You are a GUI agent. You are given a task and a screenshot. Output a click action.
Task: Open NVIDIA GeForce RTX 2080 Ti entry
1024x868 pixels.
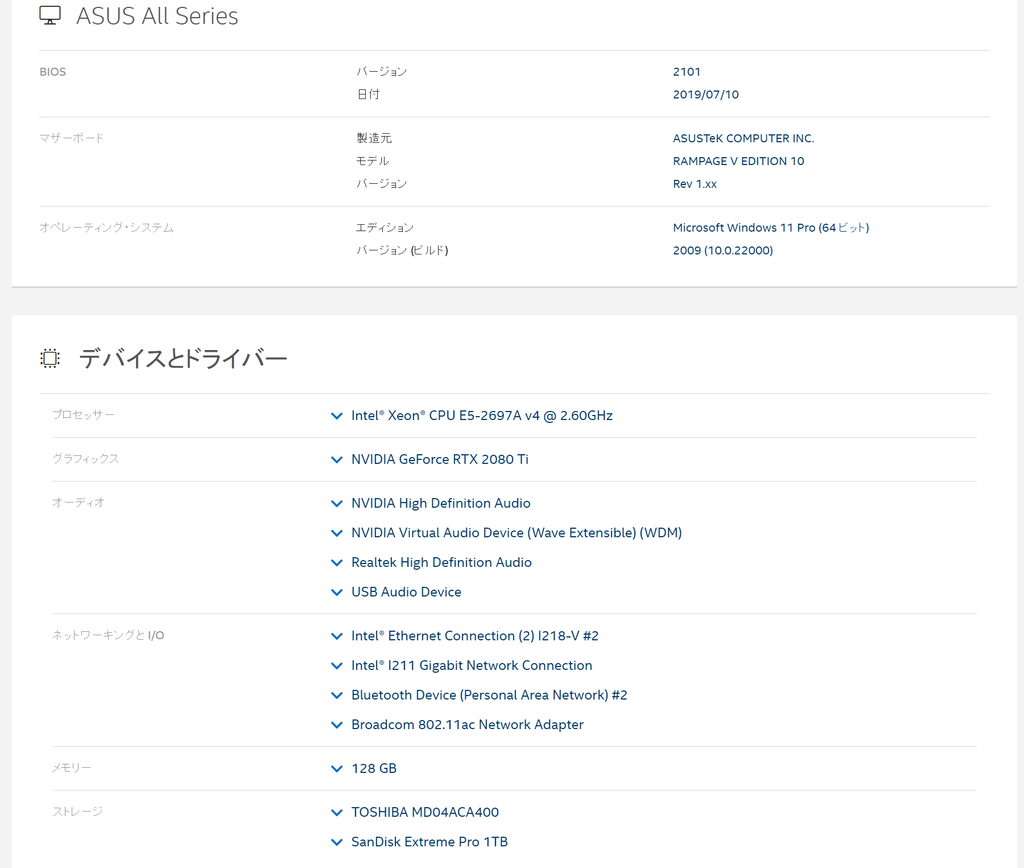pyautogui.click(x=440, y=459)
